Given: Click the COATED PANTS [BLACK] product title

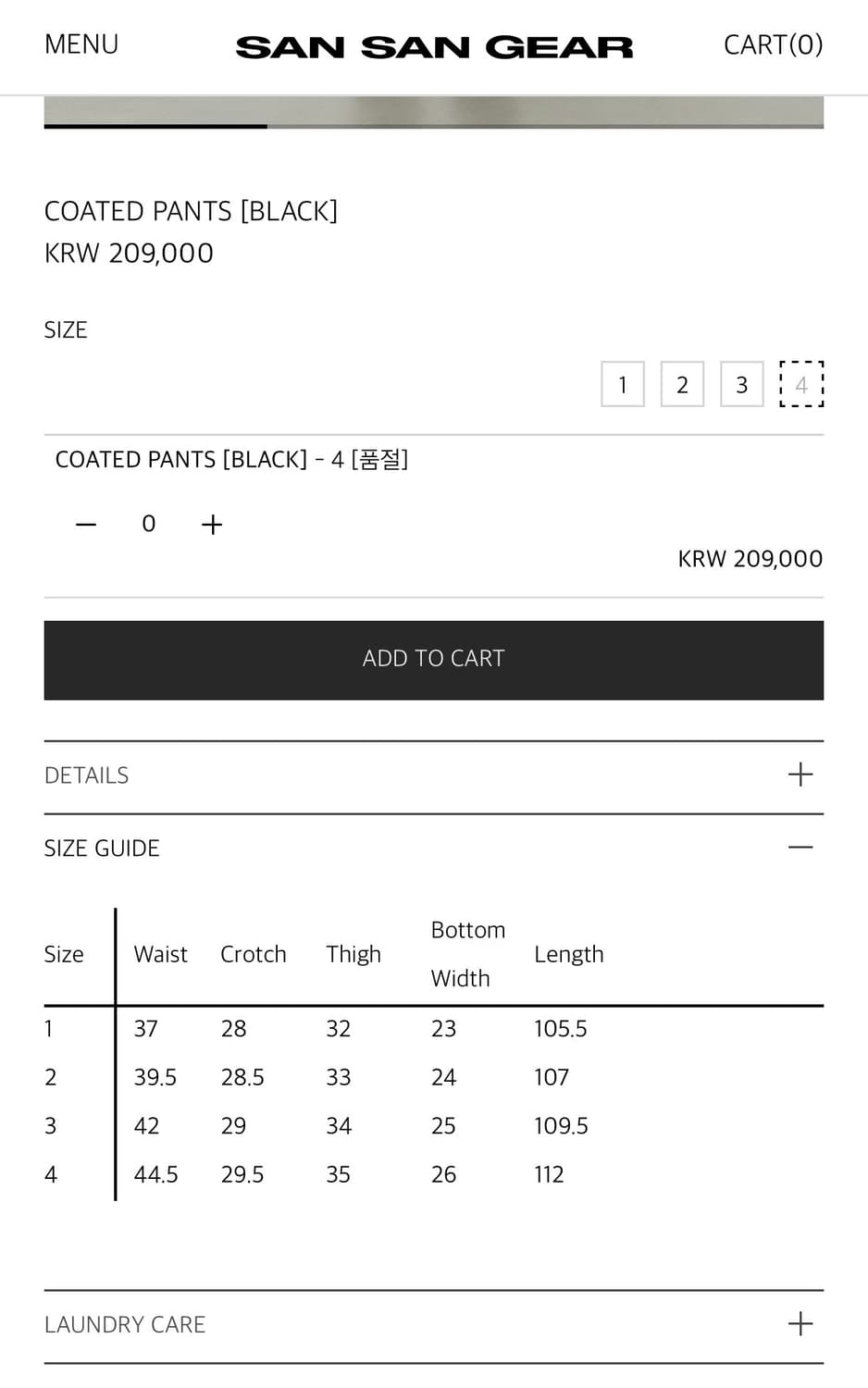Looking at the screenshot, I should 191,211.
